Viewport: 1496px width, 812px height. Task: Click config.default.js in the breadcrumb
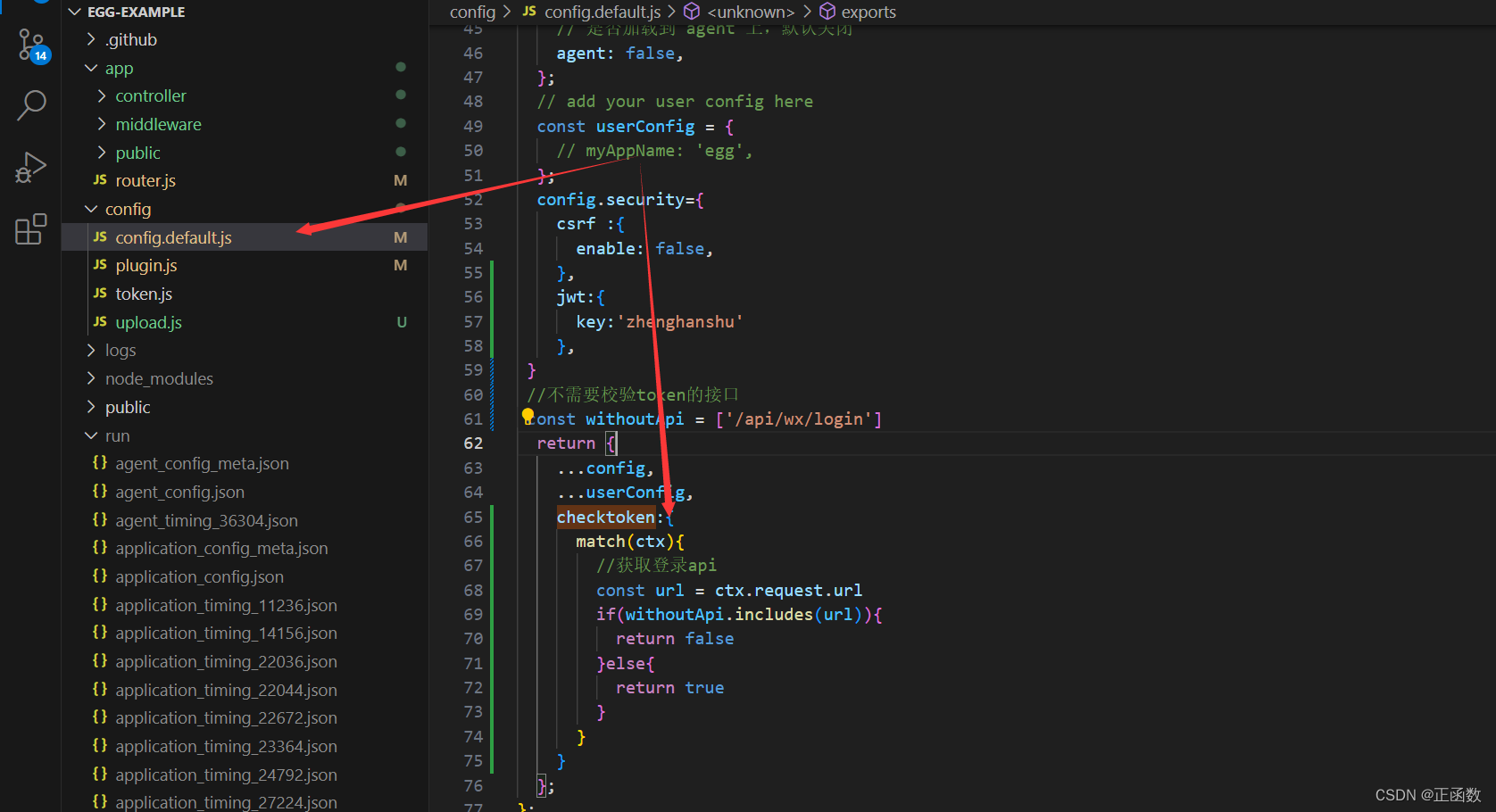(x=603, y=12)
